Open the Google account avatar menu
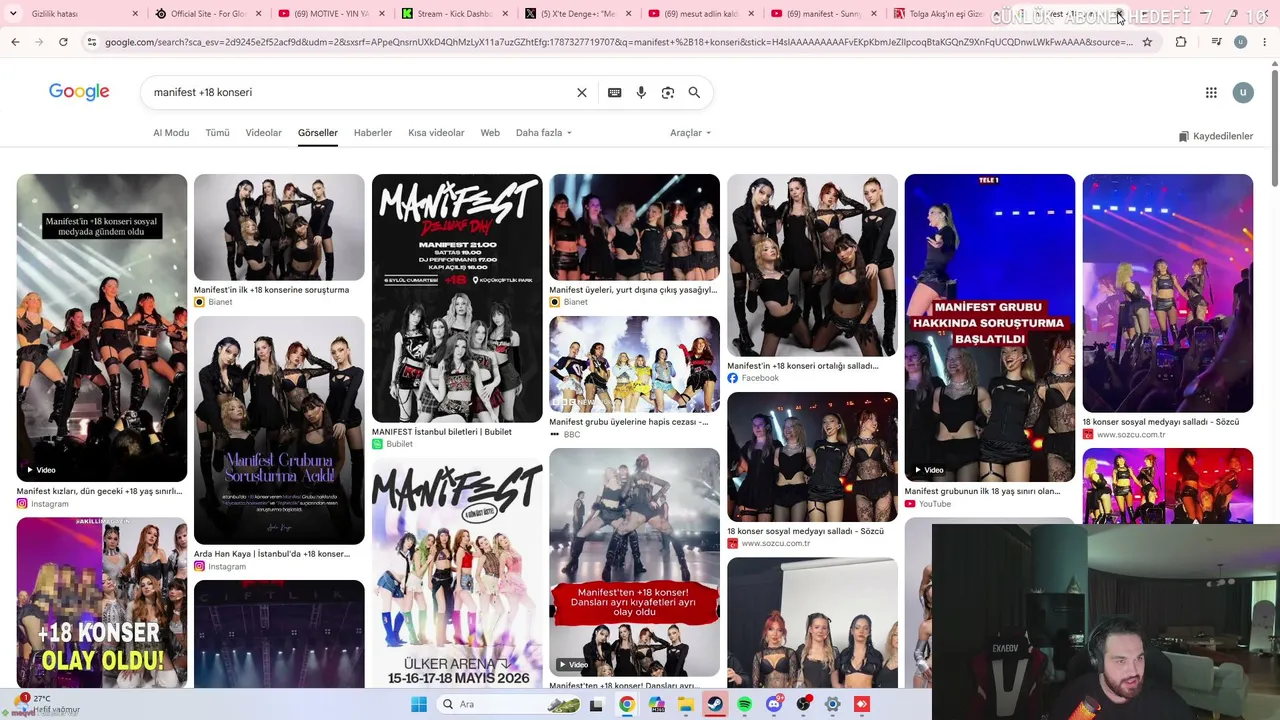 [1243, 92]
